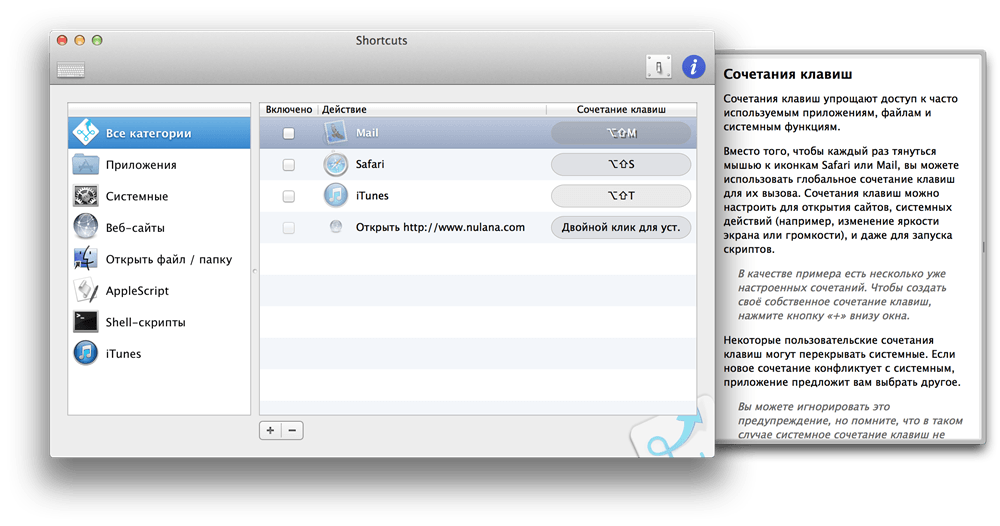Toggle the blue info panel button
Image resolution: width=1000 pixels, height=526 pixels.
pos(693,66)
